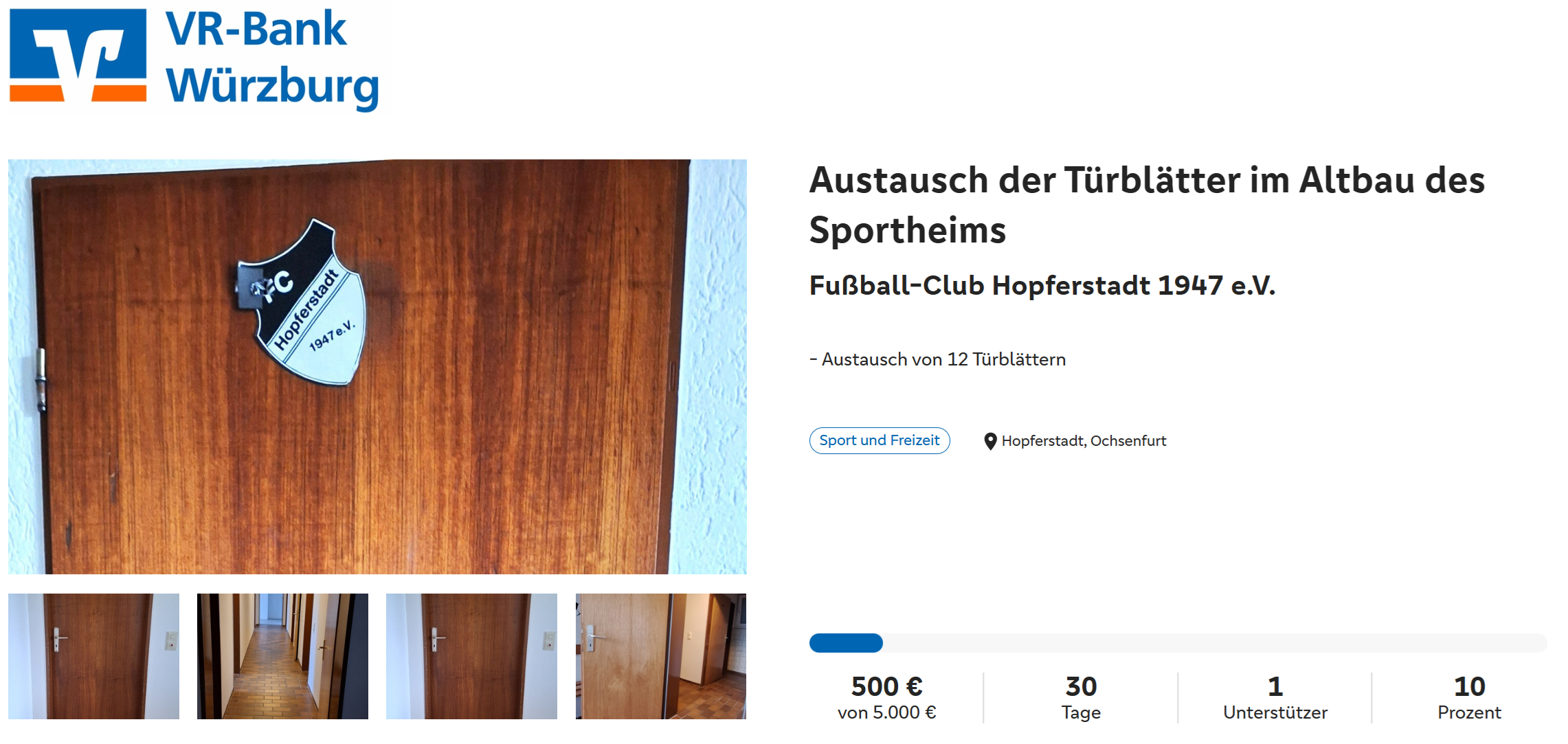
Task: Click the project title Austausch der Türblätter
Action: point(1147,205)
